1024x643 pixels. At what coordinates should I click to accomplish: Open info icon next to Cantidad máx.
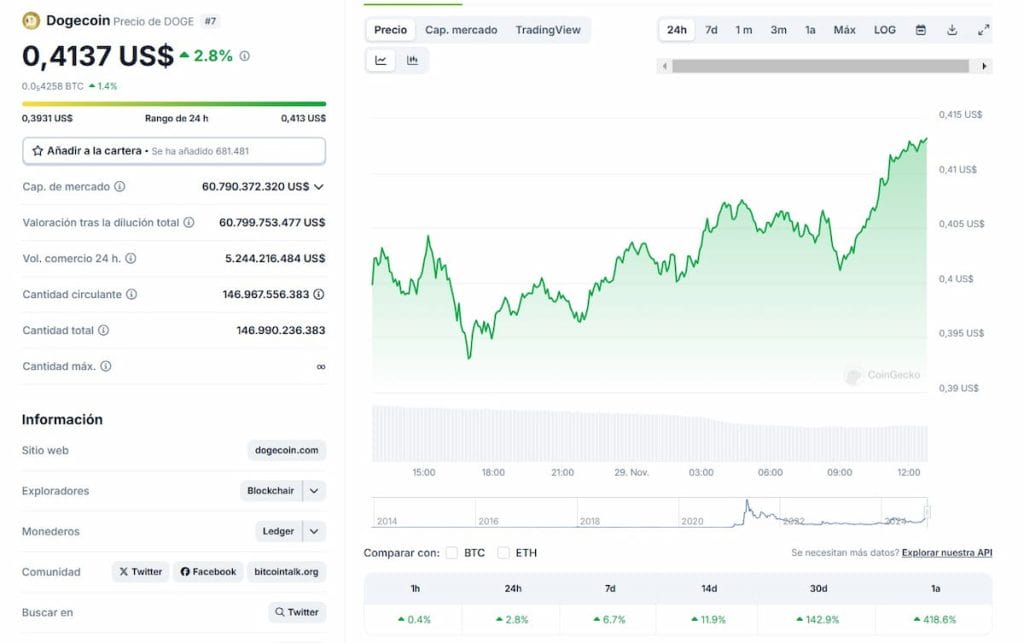[x=106, y=366]
